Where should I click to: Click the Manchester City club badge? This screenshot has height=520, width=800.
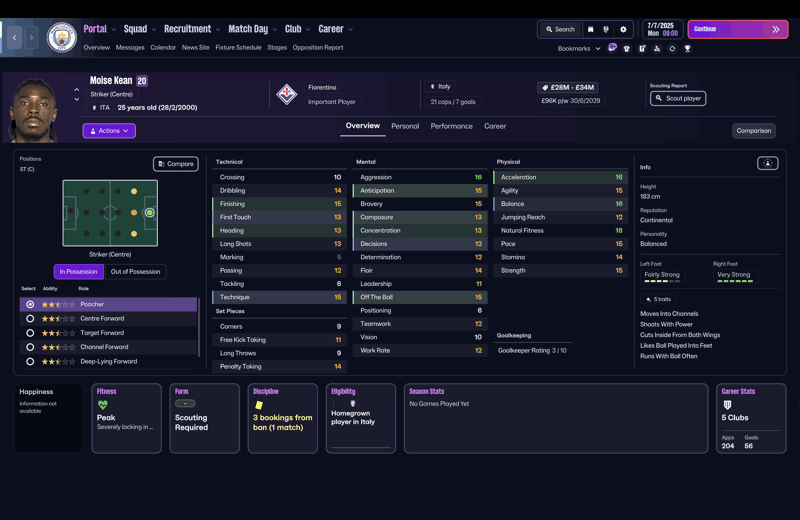pos(62,37)
